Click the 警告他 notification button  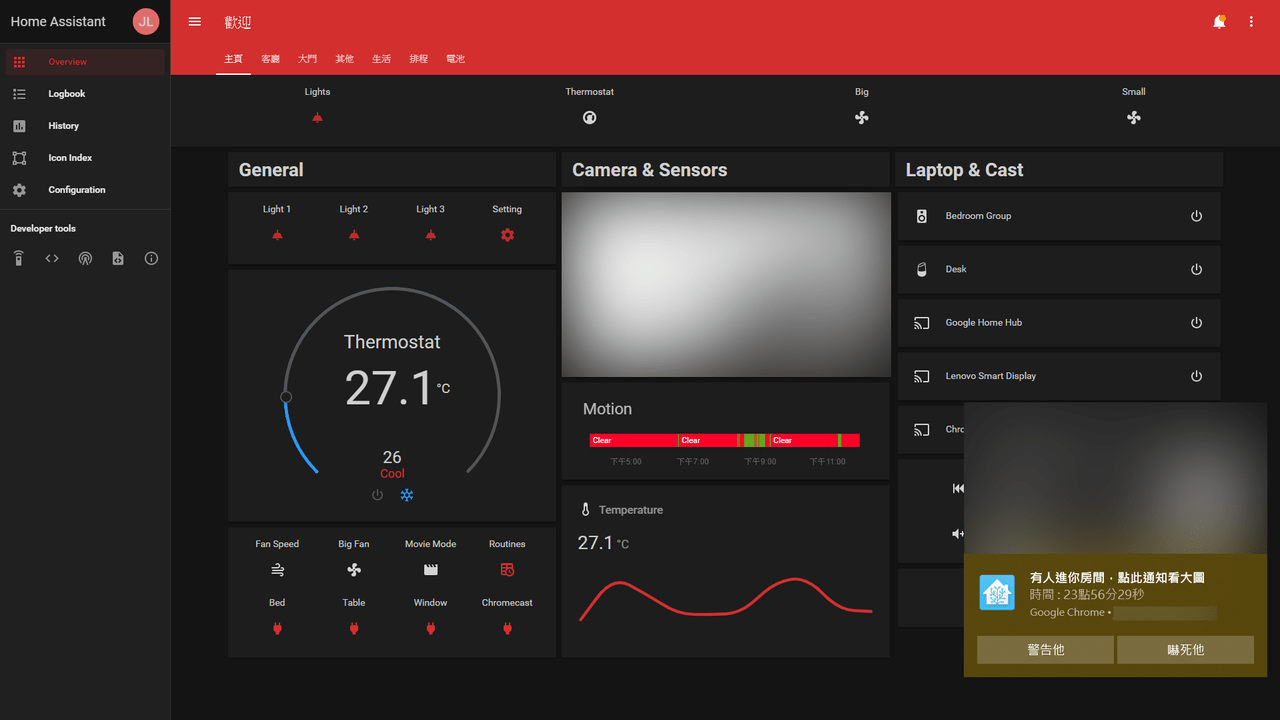pos(1045,650)
